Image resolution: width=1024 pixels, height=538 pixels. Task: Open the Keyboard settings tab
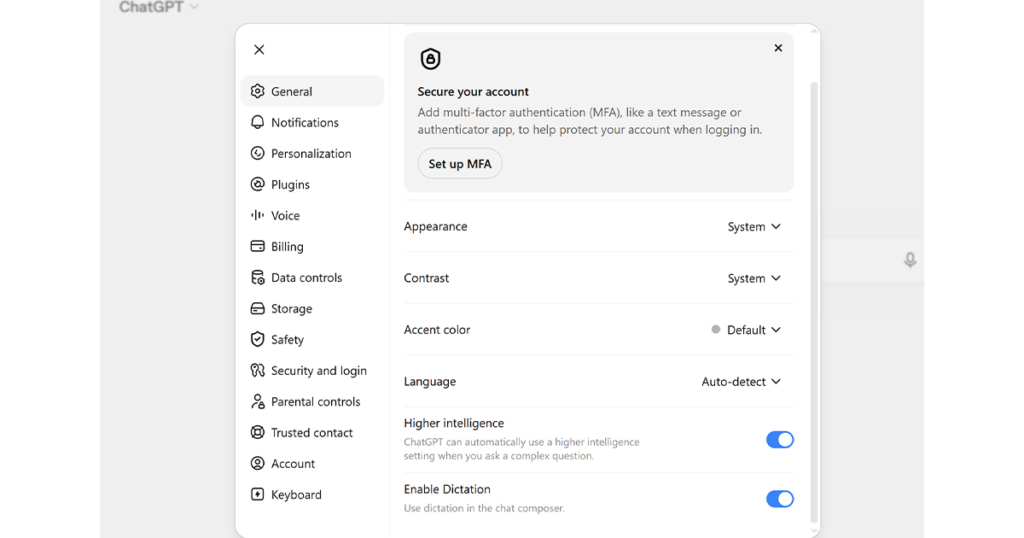(x=312, y=494)
